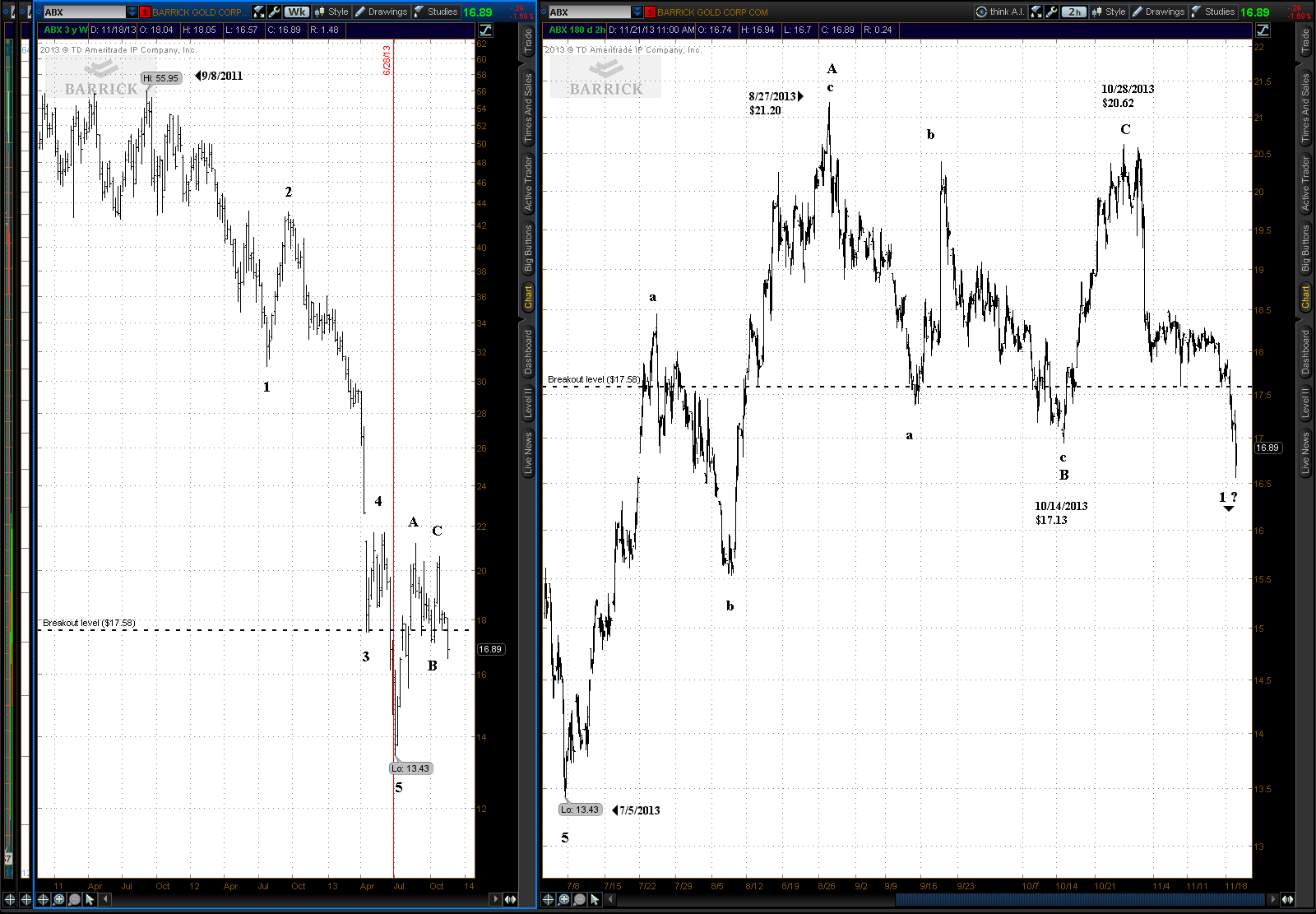
Task: Click right chart crosshair pan tool
Action: 548,899
